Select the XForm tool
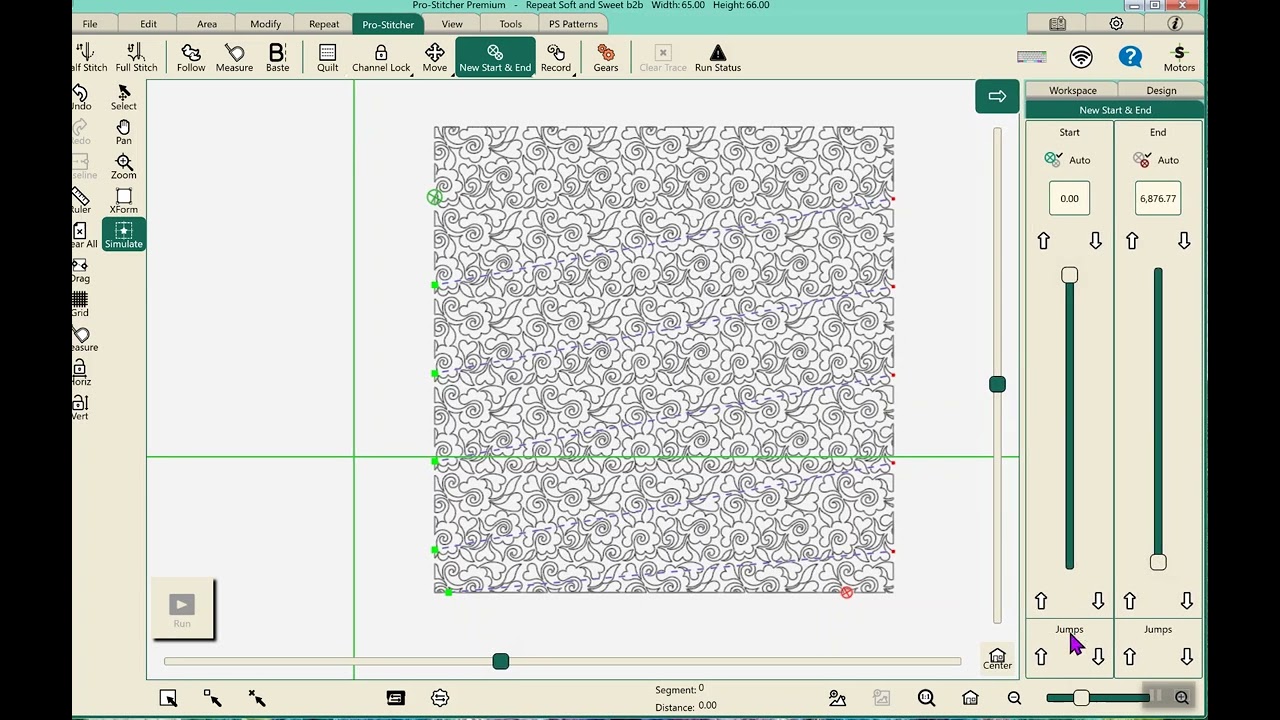The width and height of the screenshot is (1280, 720). point(123,201)
